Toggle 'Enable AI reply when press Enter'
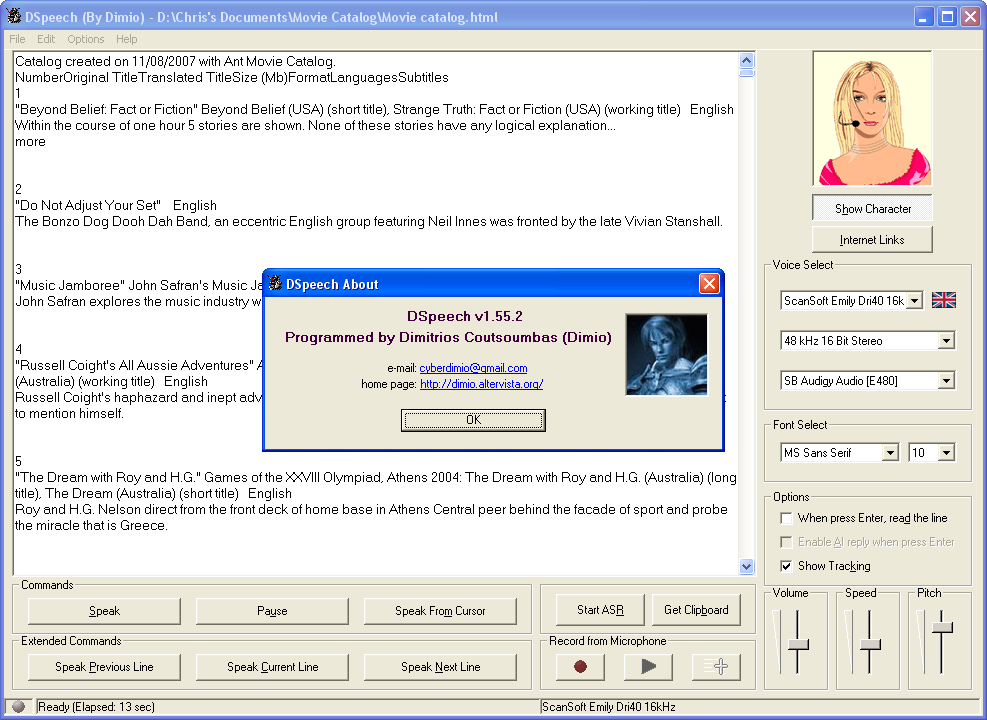987x720 pixels. tap(786, 542)
